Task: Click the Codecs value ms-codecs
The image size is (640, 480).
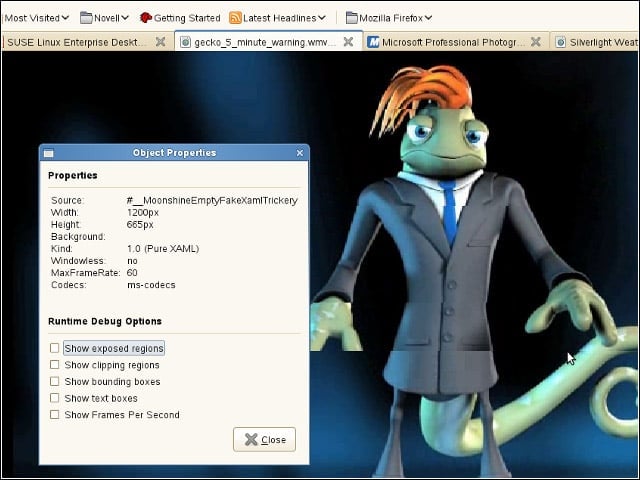Action: 151,285
